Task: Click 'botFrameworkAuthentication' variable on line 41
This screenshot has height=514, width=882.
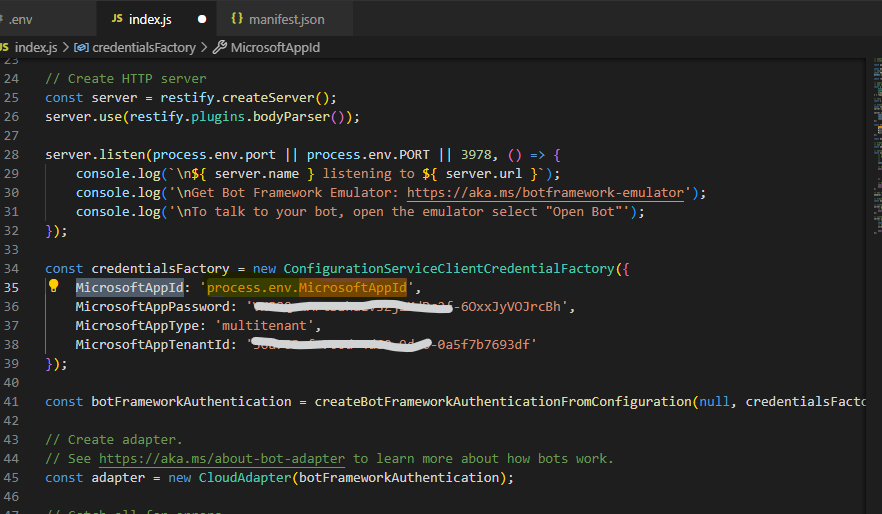Action: point(191,402)
